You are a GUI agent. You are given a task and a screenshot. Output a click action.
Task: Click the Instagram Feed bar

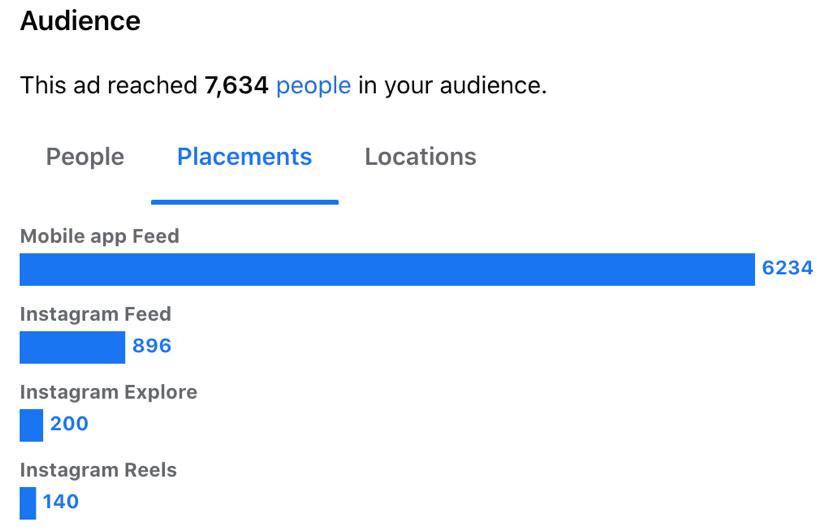click(x=72, y=347)
